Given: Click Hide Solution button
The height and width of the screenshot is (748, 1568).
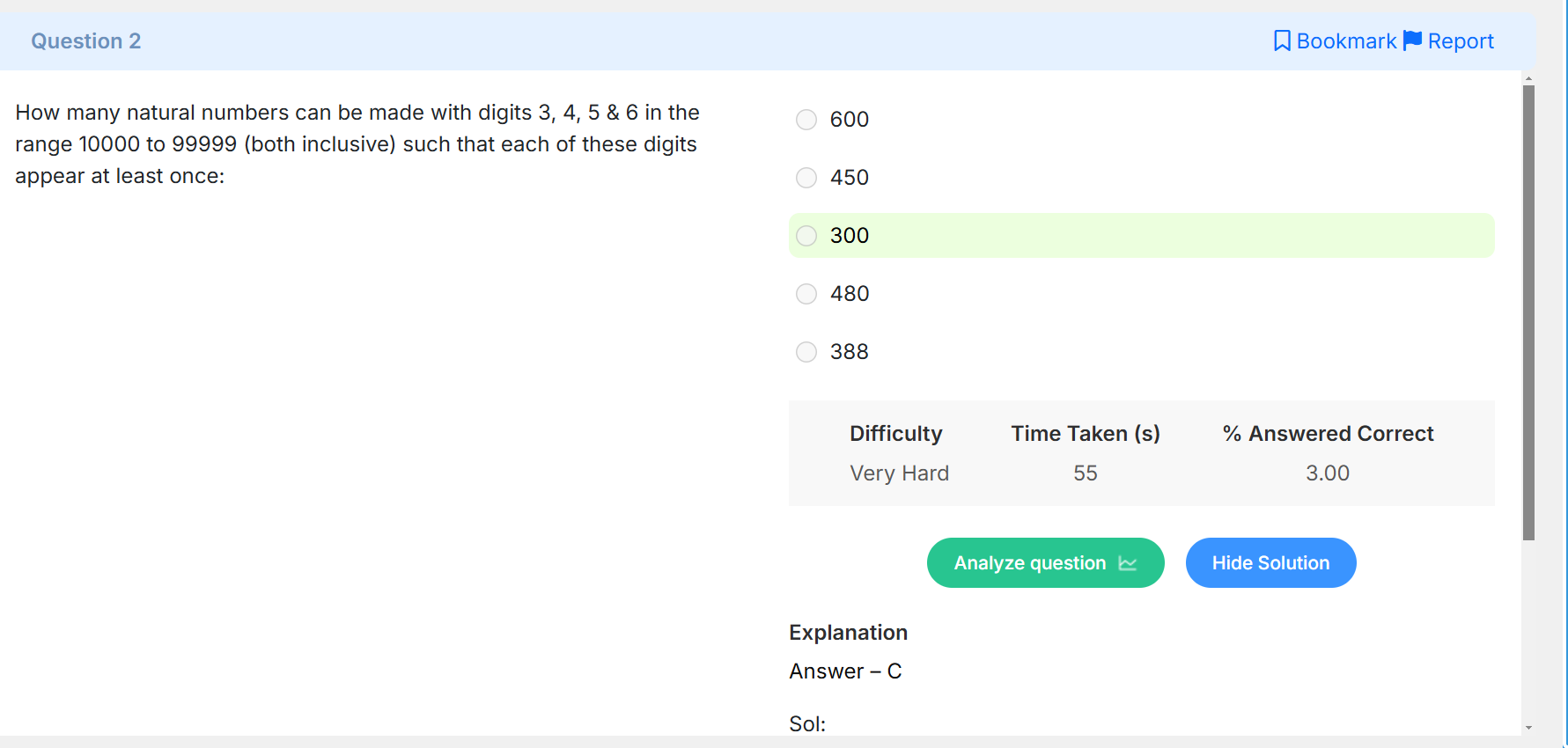Looking at the screenshot, I should point(1270,563).
